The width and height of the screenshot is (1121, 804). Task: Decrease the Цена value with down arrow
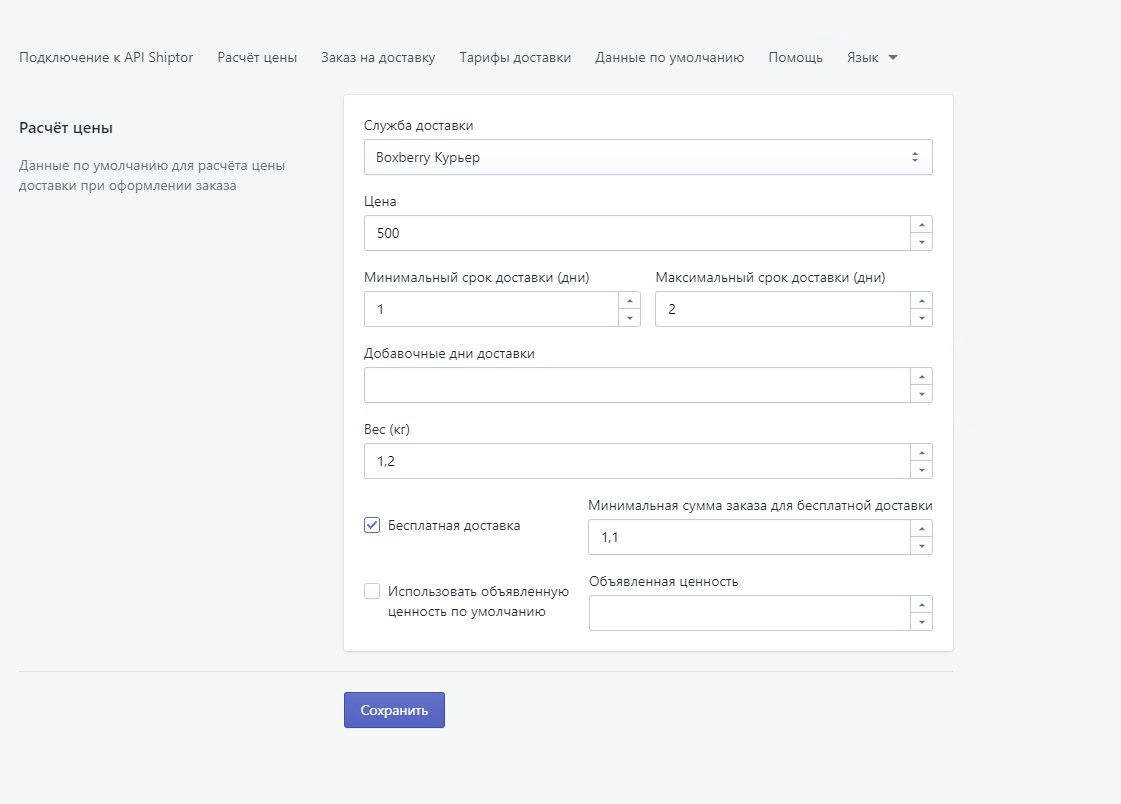click(x=921, y=242)
